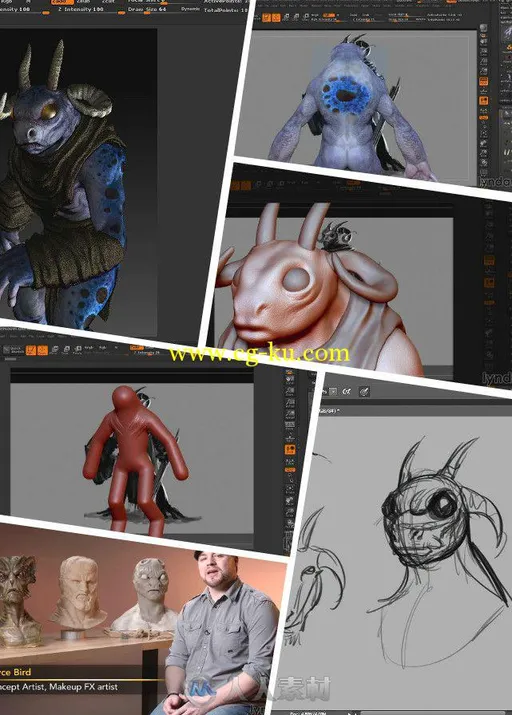512x715 pixels.
Task: Click caption text 'Makeup FX artist' in video frame
Action: [83, 686]
